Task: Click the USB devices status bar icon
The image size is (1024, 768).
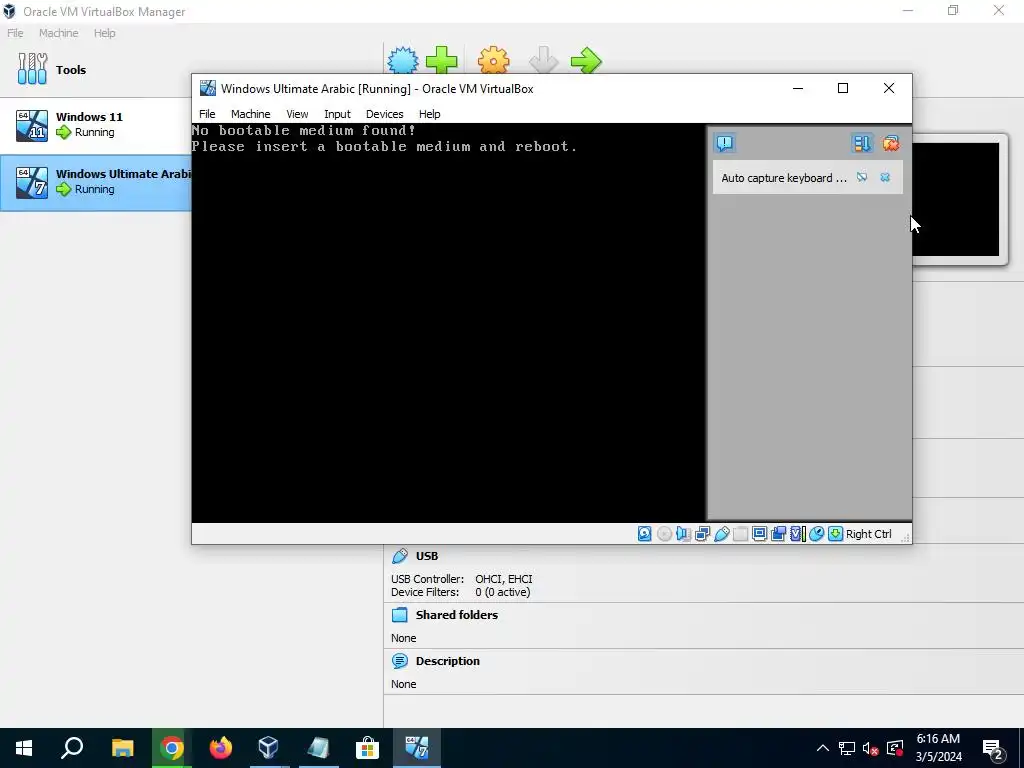Action: pos(722,534)
